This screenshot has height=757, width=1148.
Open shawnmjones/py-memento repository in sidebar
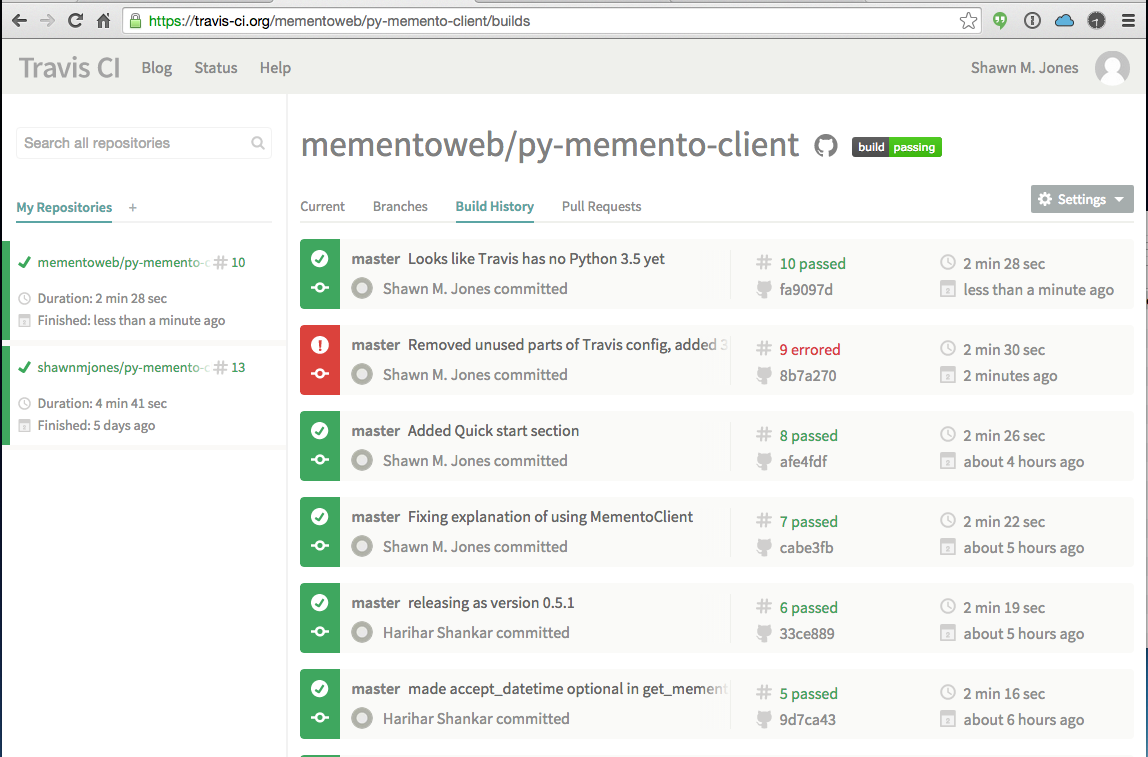click(x=123, y=368)
